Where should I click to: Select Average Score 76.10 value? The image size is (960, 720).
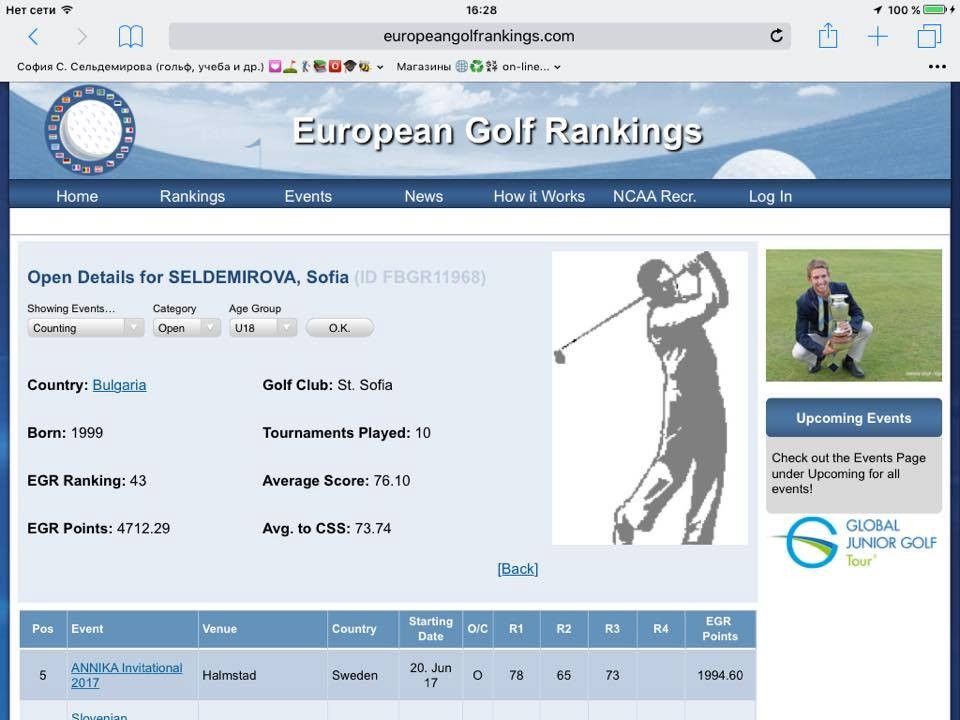pyautogui.click(x=392, y=481)
